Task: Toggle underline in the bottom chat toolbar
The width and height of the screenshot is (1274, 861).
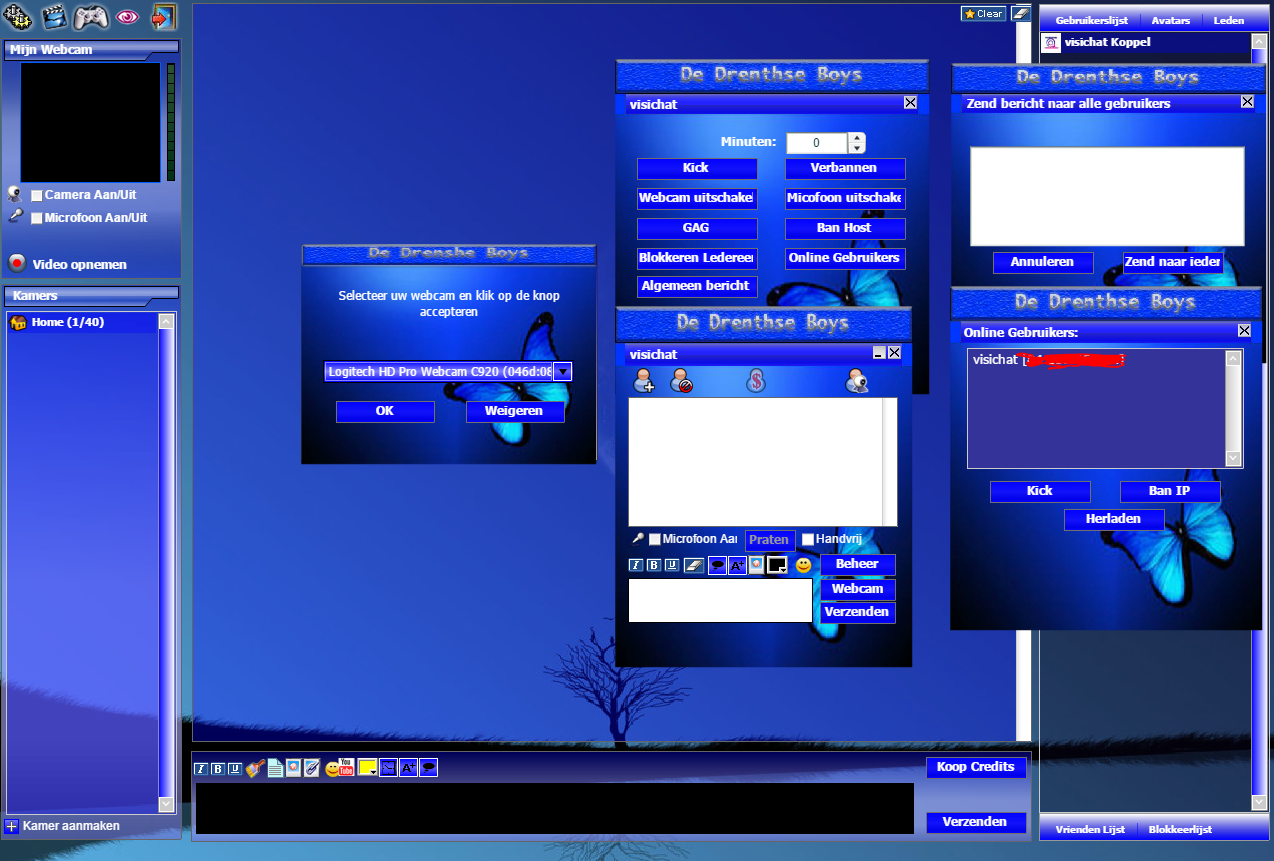Action: (235, 768)
